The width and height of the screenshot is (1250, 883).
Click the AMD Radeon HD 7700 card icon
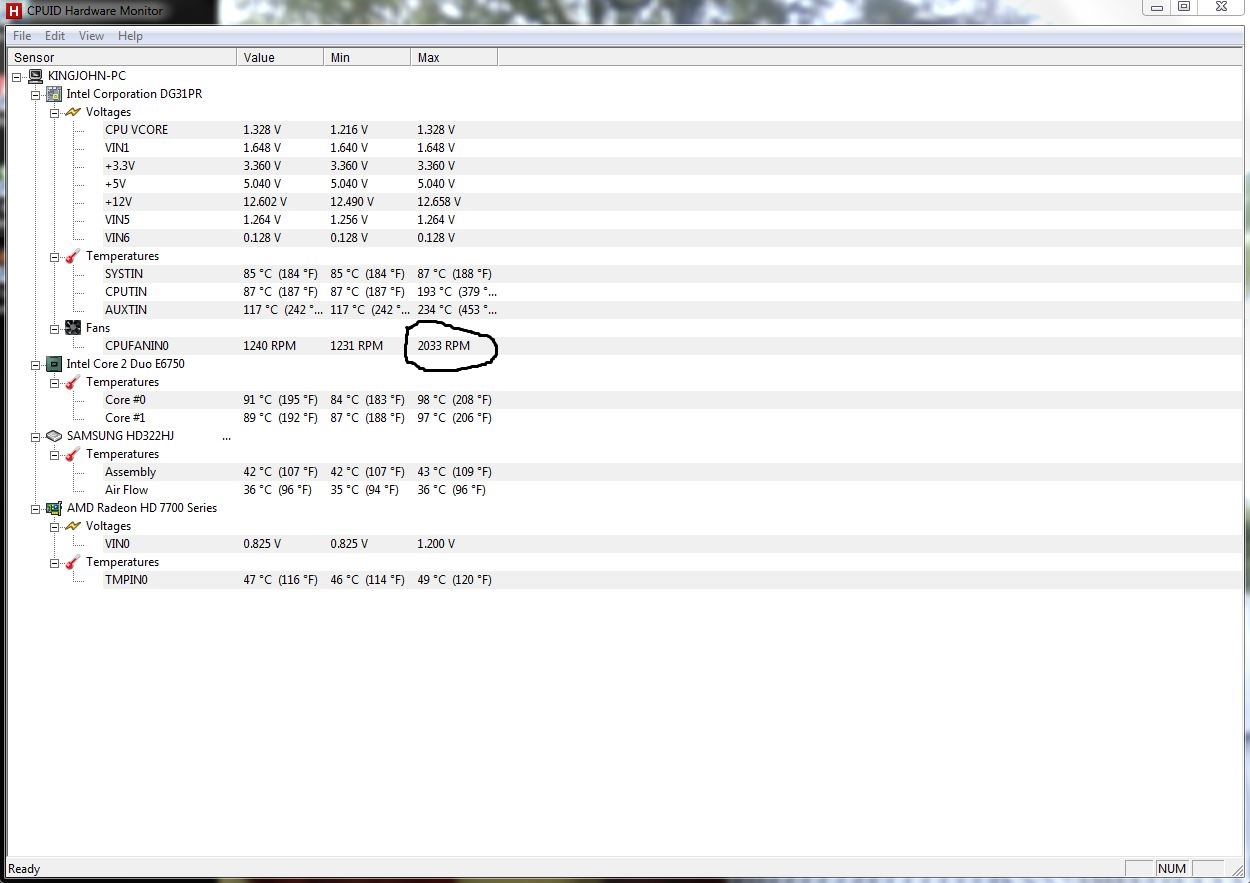(x=54, y=508)
